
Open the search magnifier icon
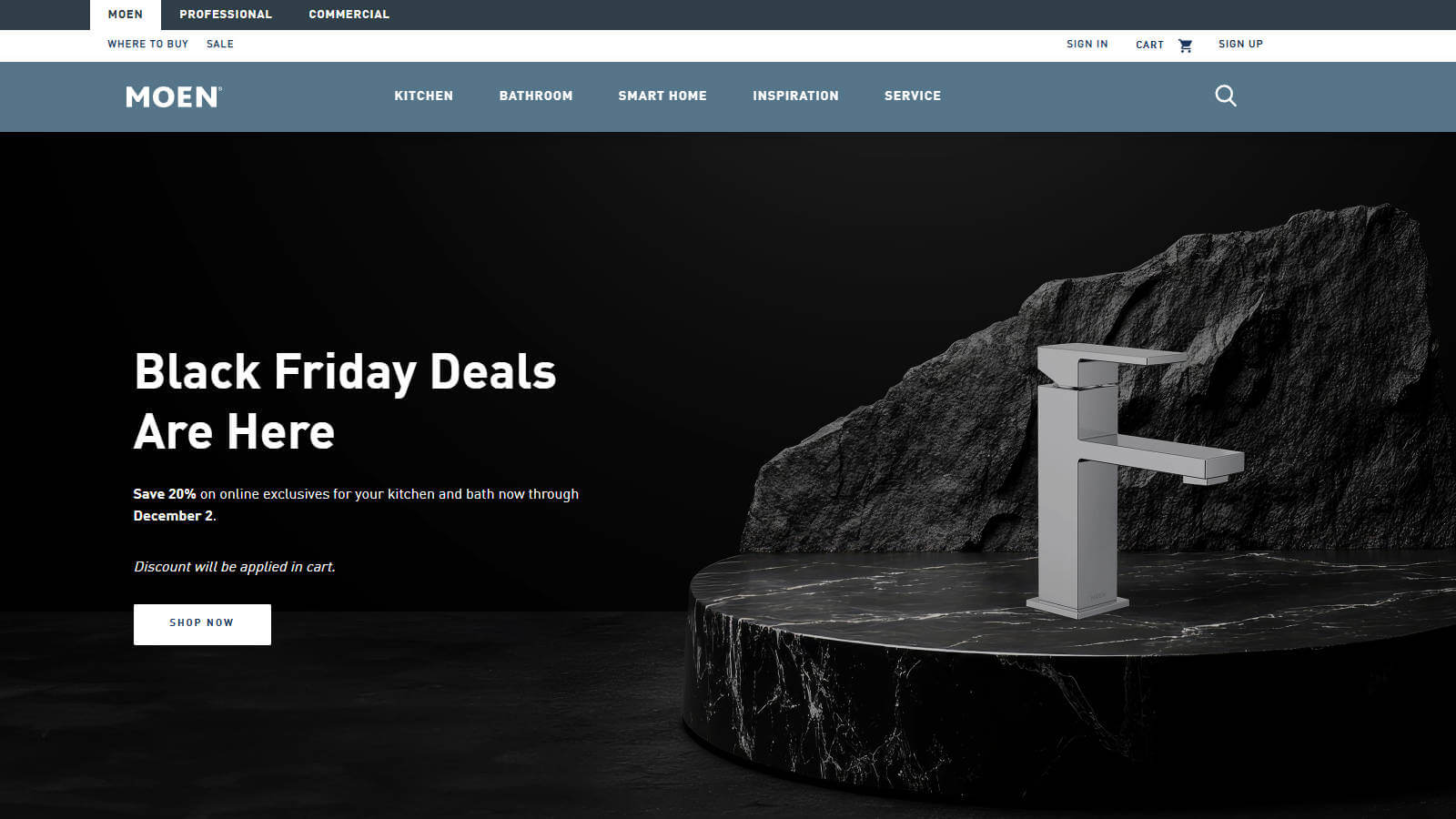pyautogui.click(x=1226, y=96)
